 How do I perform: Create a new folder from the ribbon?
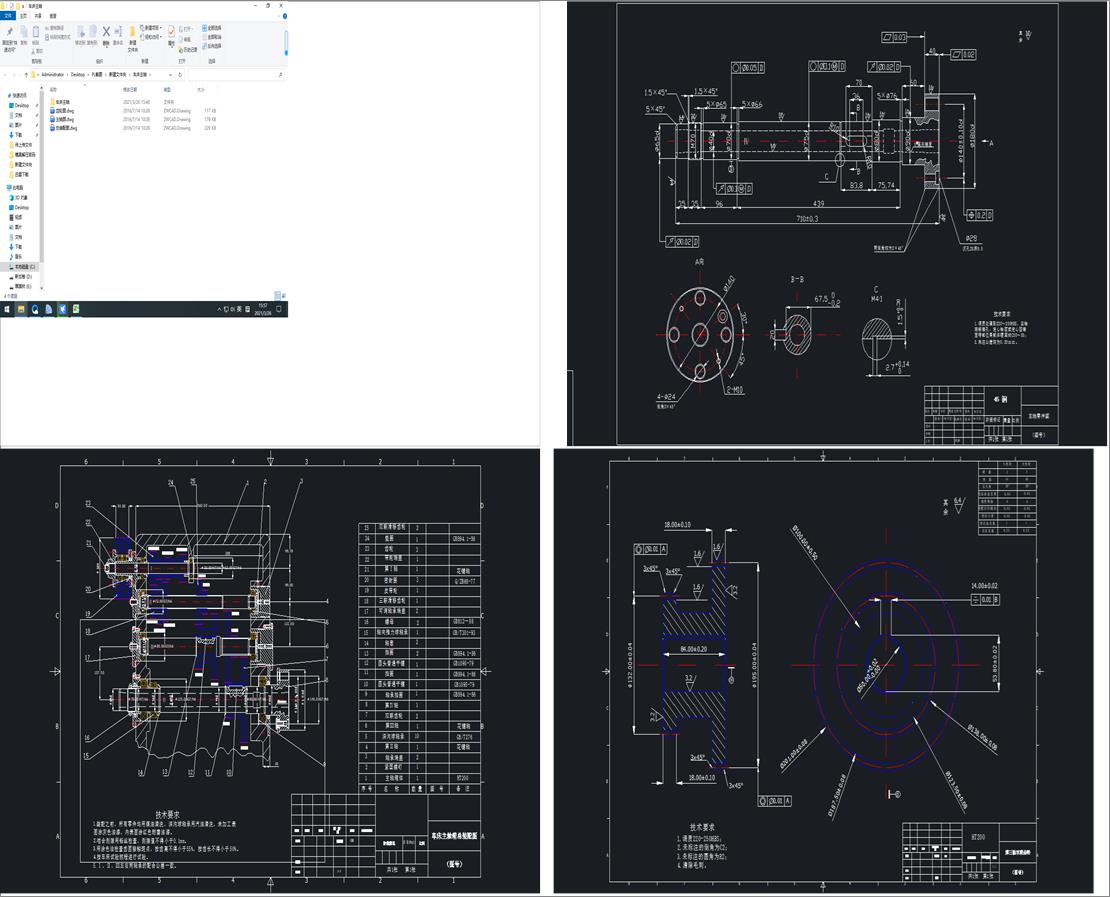[x=132, y=38]
